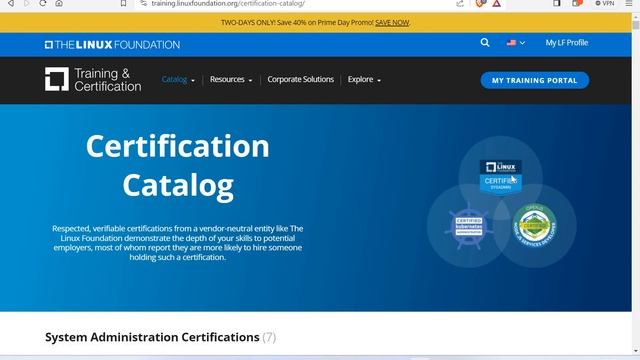Open Brave Rewards triangle icon
640x360 pixels.
tap(496, 3)
